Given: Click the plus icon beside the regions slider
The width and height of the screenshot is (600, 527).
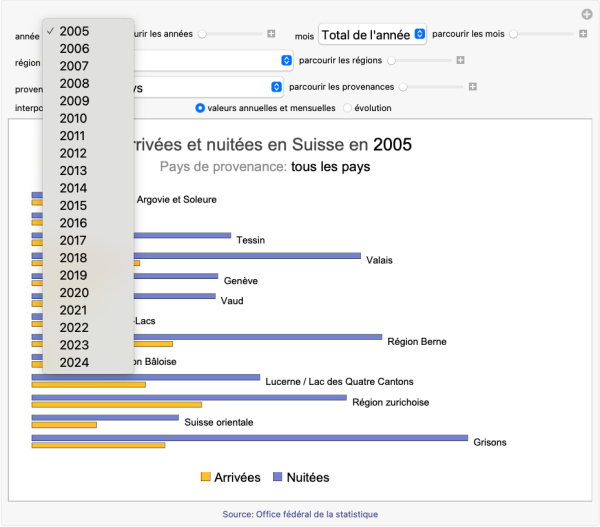Looking at the screenshot, I should (x=460, y=60).
